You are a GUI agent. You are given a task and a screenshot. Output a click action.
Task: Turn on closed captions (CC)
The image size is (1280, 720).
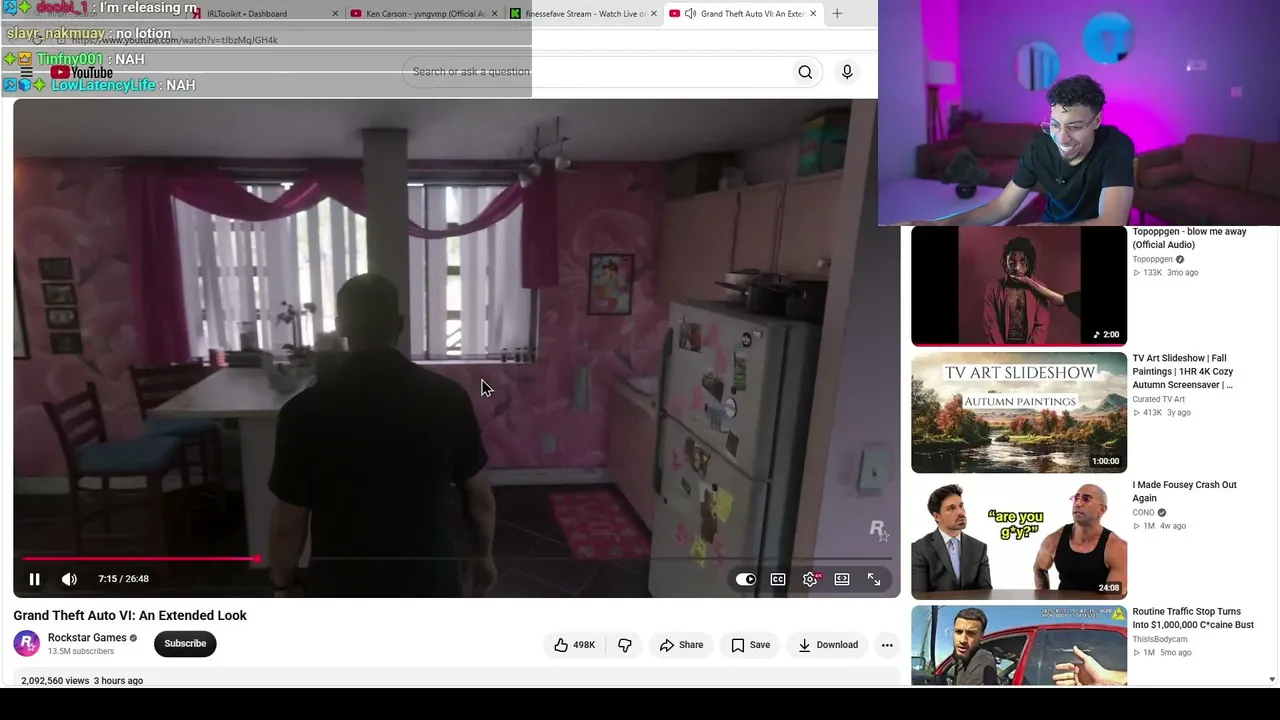pos(778,579)
